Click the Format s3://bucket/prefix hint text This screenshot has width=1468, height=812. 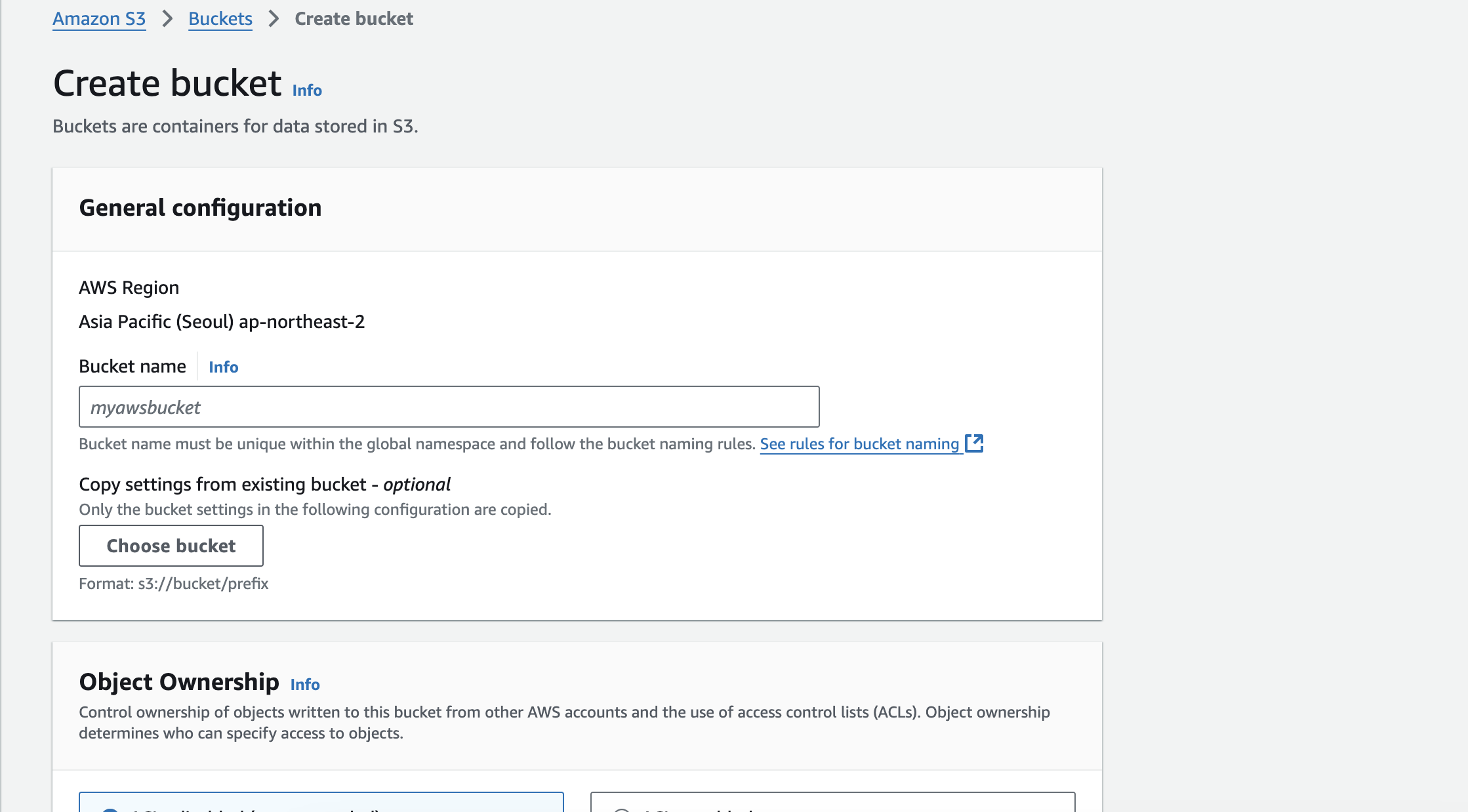tap(174, 584)
